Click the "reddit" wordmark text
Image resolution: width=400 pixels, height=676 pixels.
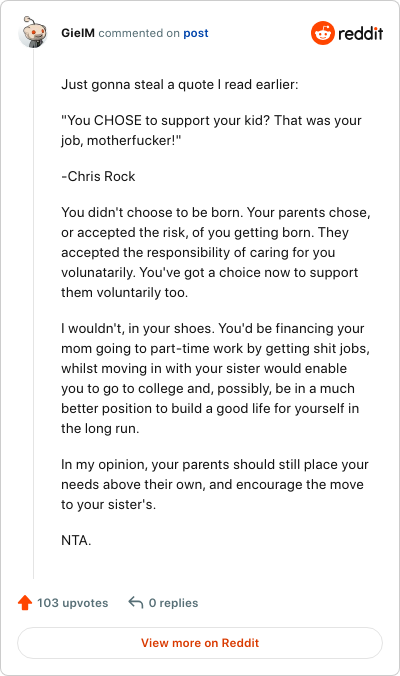coord(360,33)
